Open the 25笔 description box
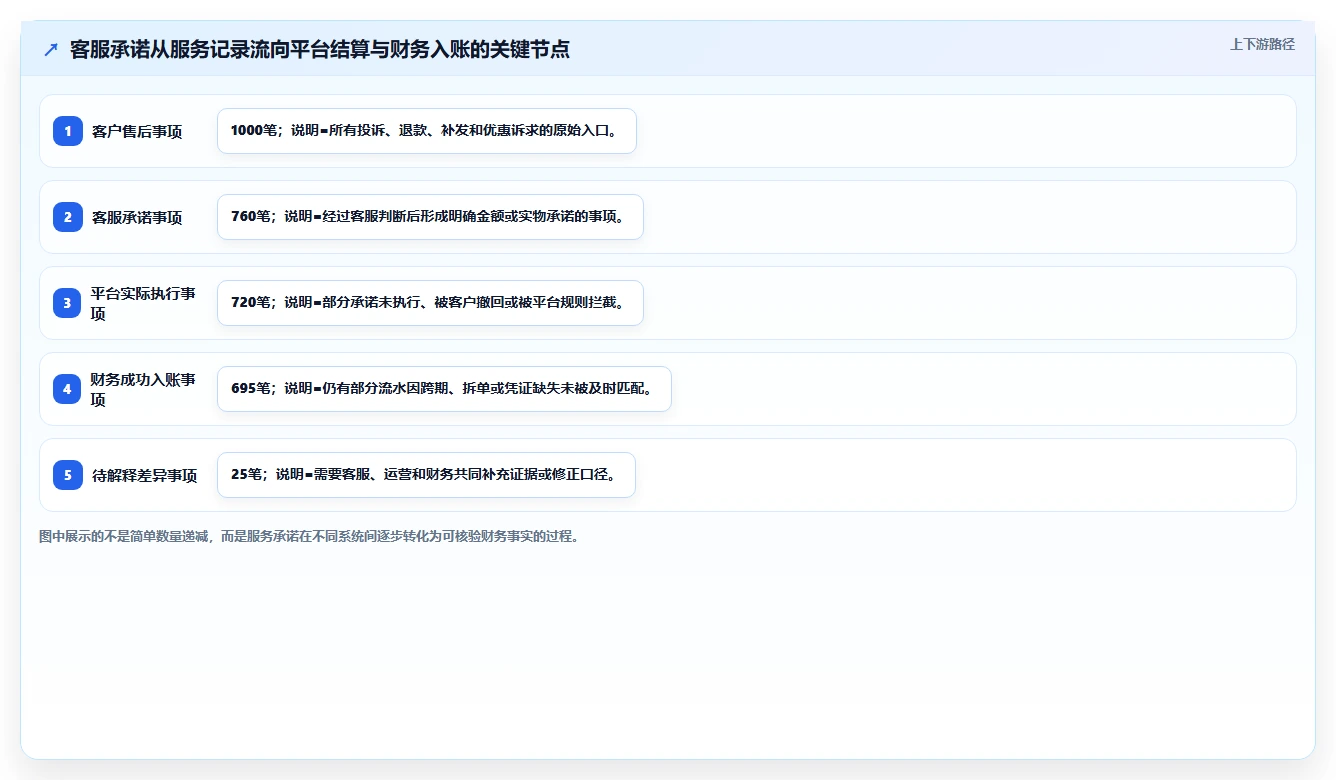The width and height of the screenshot is (1336, 780). [x=426, y=475]
